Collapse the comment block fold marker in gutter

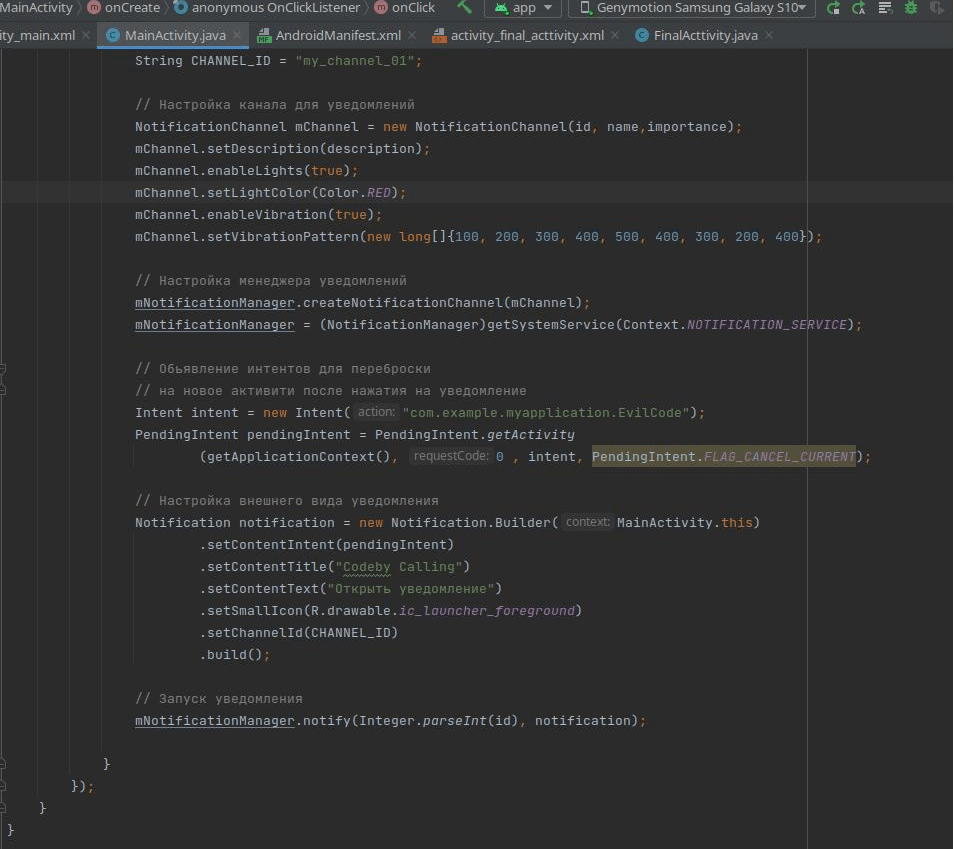pos(5,369)
